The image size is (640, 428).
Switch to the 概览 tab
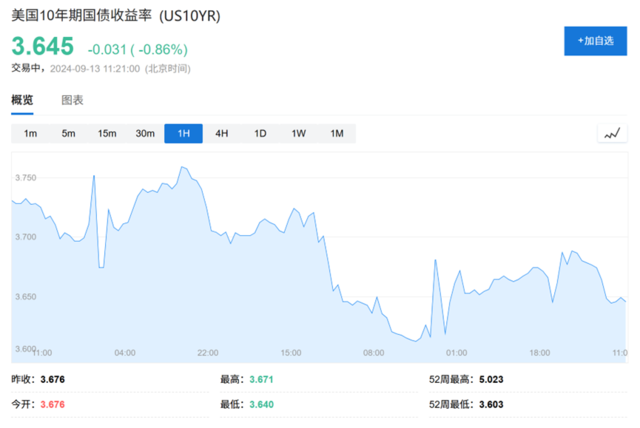point(22,100)
